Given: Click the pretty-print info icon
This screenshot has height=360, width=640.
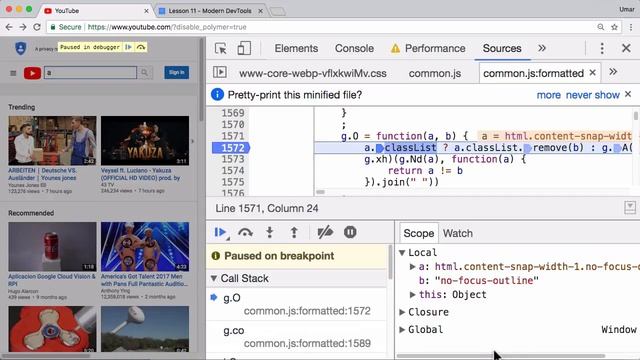Looking at the screenshot, I should point(217,95).
